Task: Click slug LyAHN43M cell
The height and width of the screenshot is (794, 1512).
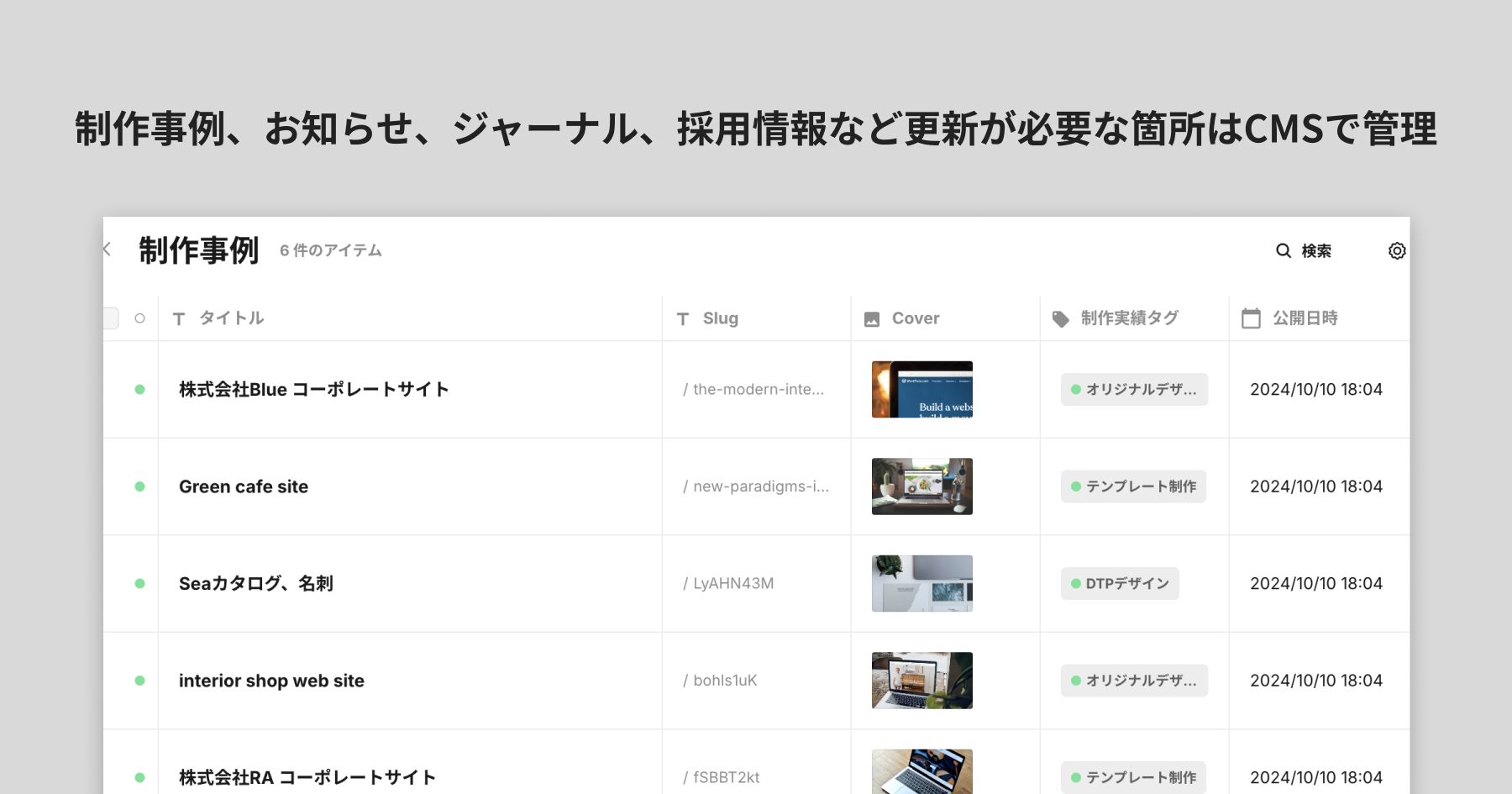Action: [728, 584]
